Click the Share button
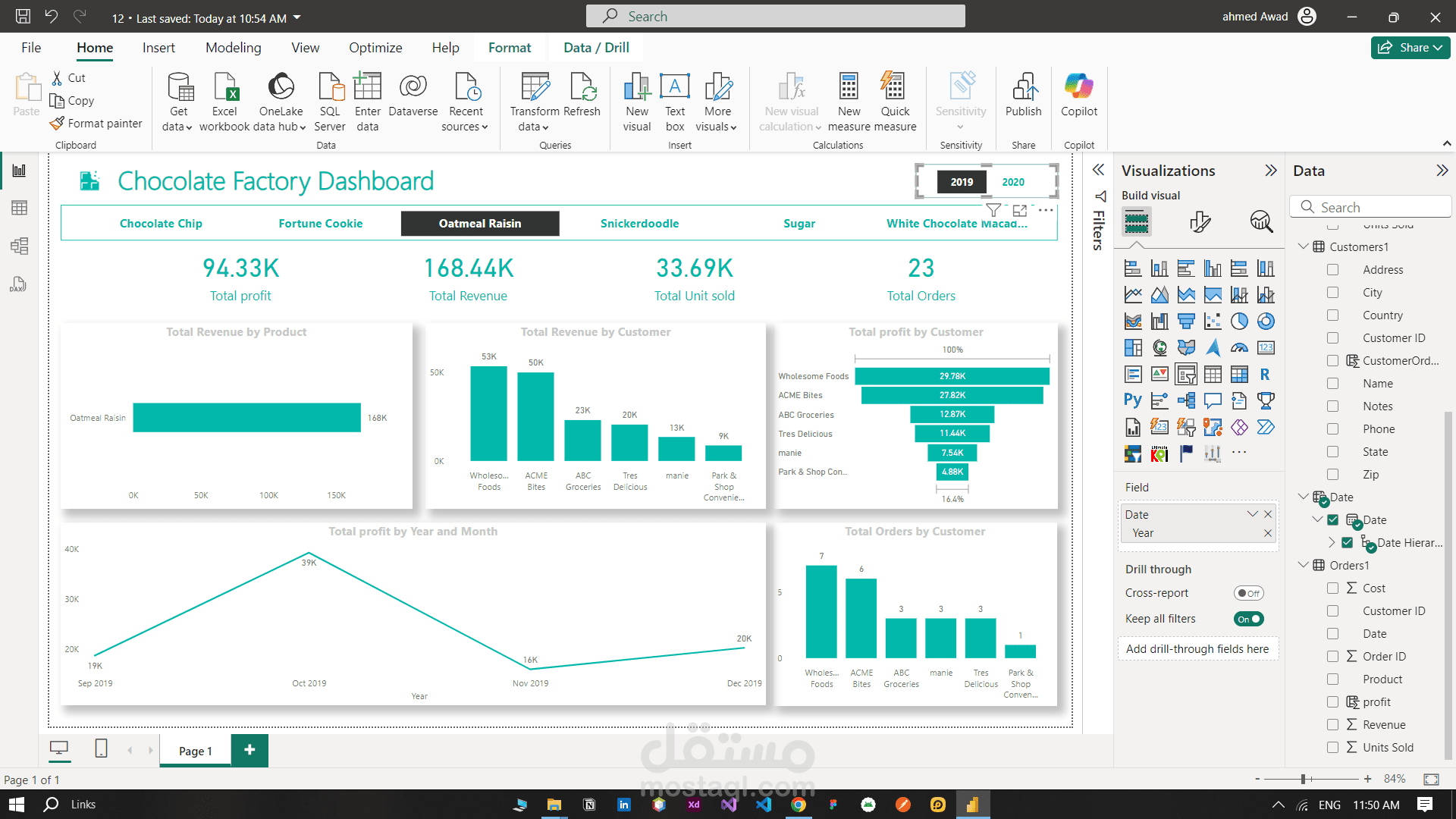Screen dimensions: 1456x819 (1410, 48)
